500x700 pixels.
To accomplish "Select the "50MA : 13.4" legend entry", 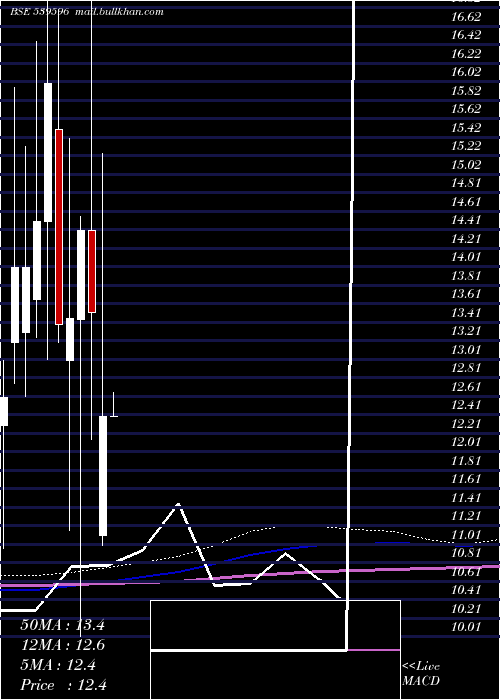I will coord(62,625).
